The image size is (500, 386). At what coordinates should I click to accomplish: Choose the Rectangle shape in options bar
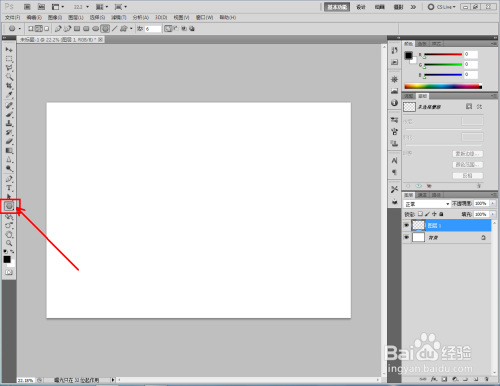click(x=77, y=29)
